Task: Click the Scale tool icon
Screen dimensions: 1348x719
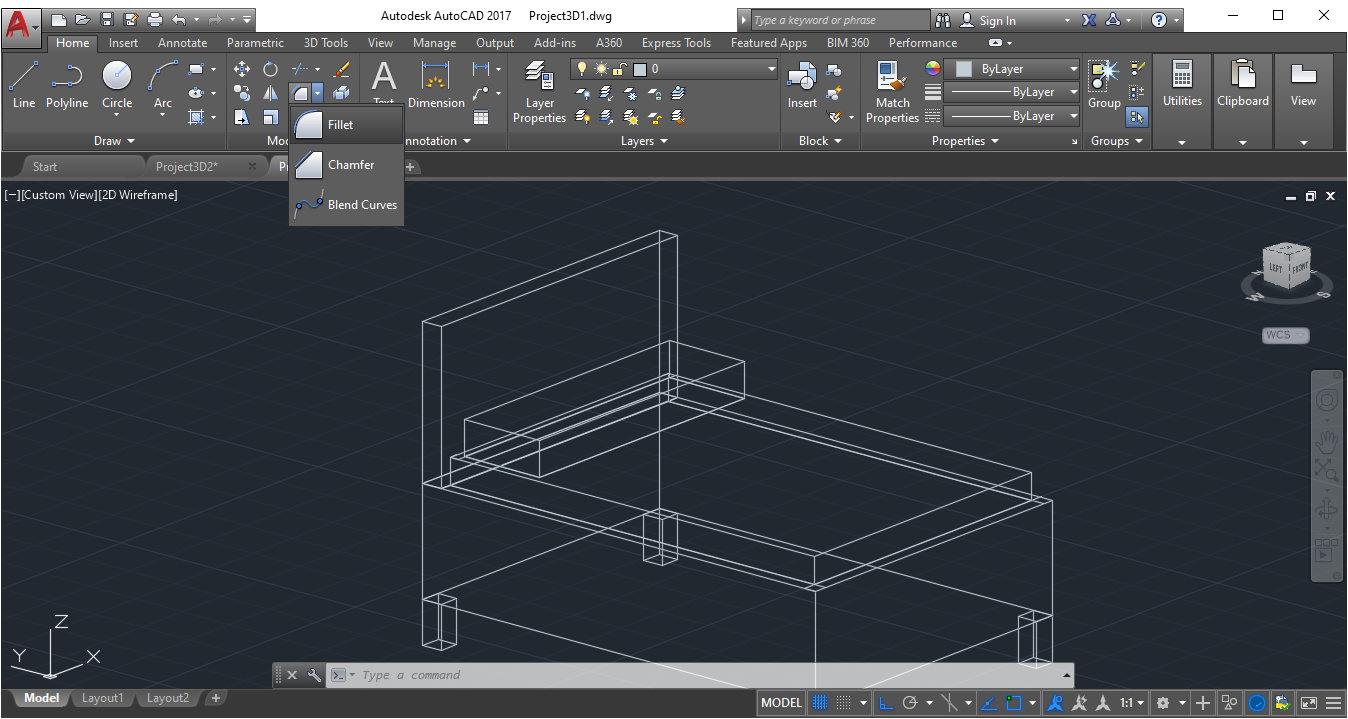Action: (x=270, y=117)
